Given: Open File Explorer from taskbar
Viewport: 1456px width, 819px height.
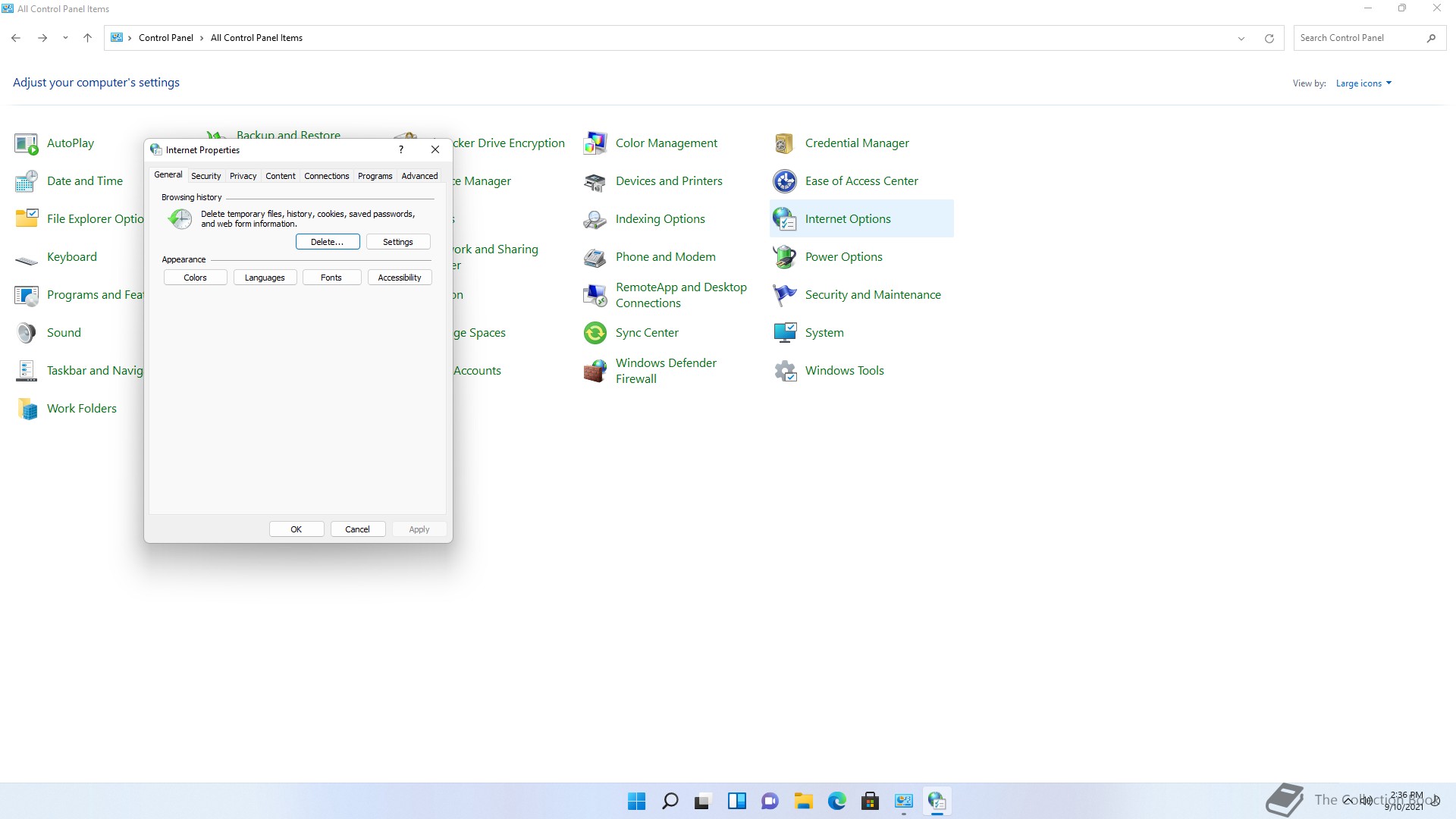Looking at the screenshot, I should pos(804,801).
